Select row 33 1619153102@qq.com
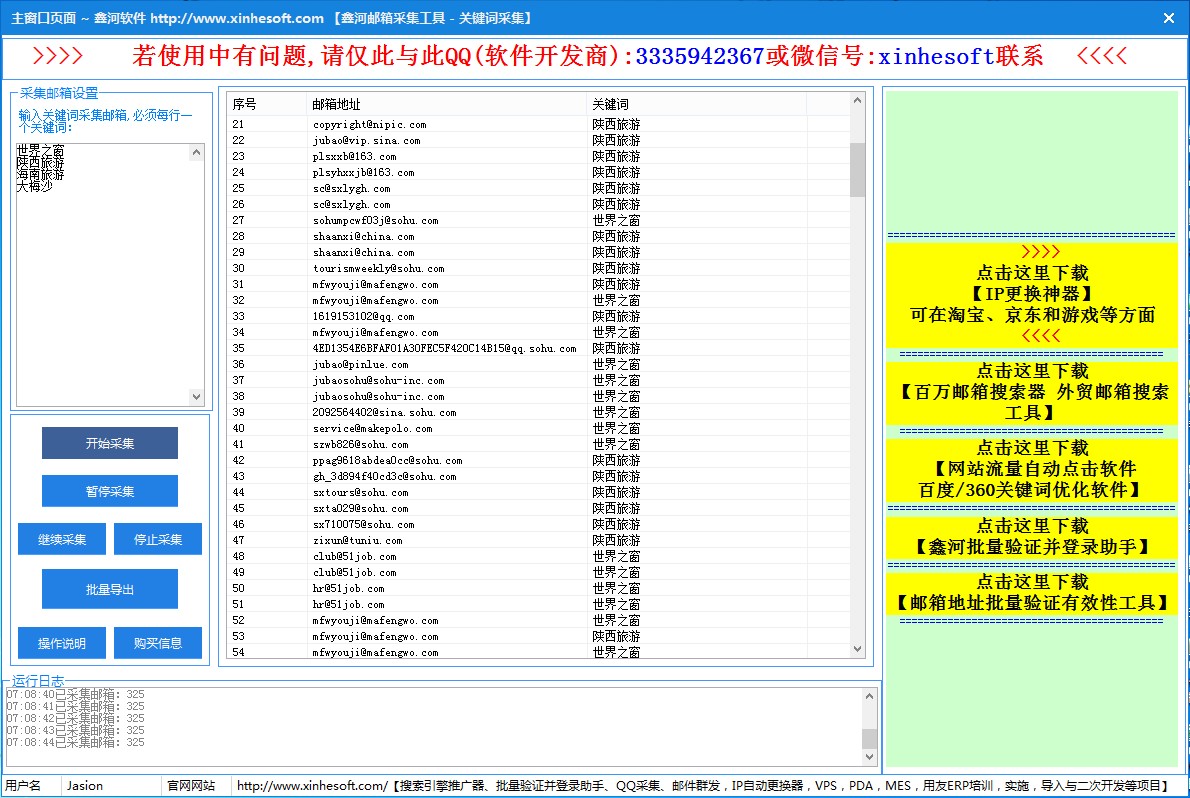 click(x=539, y=316)
